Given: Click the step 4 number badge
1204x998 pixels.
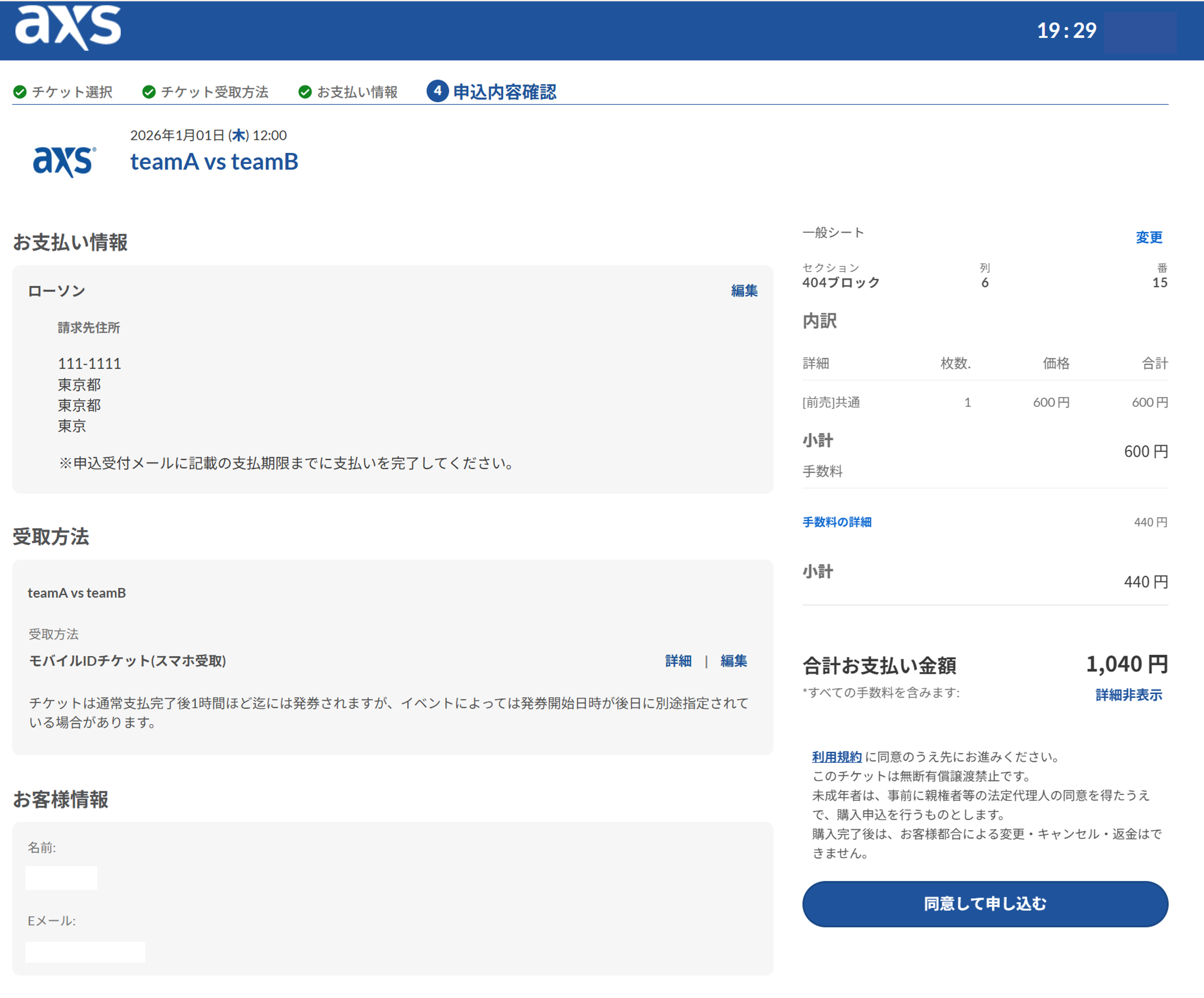Looking at the screenshot, I should pyautogui.click(x=437, y=91).
